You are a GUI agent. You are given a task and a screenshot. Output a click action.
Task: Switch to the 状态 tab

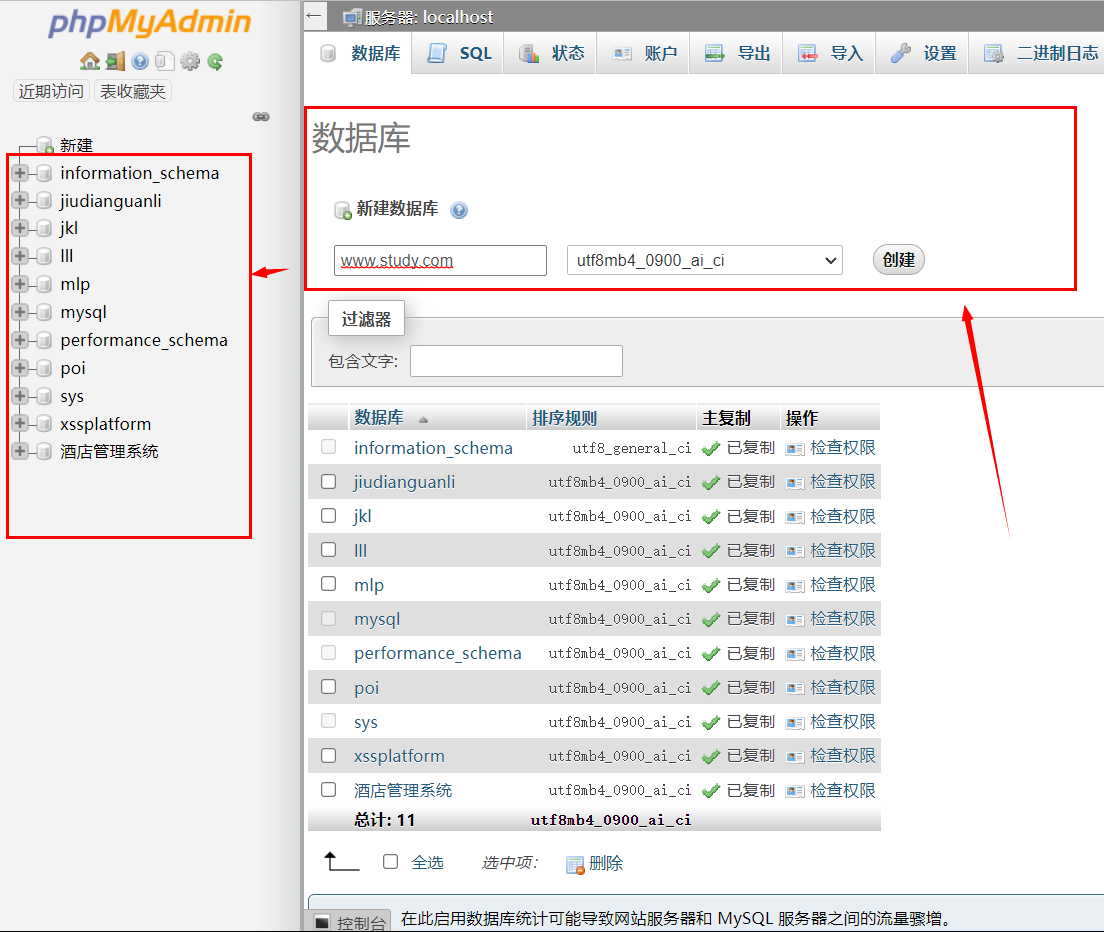[x=551, y=53]
